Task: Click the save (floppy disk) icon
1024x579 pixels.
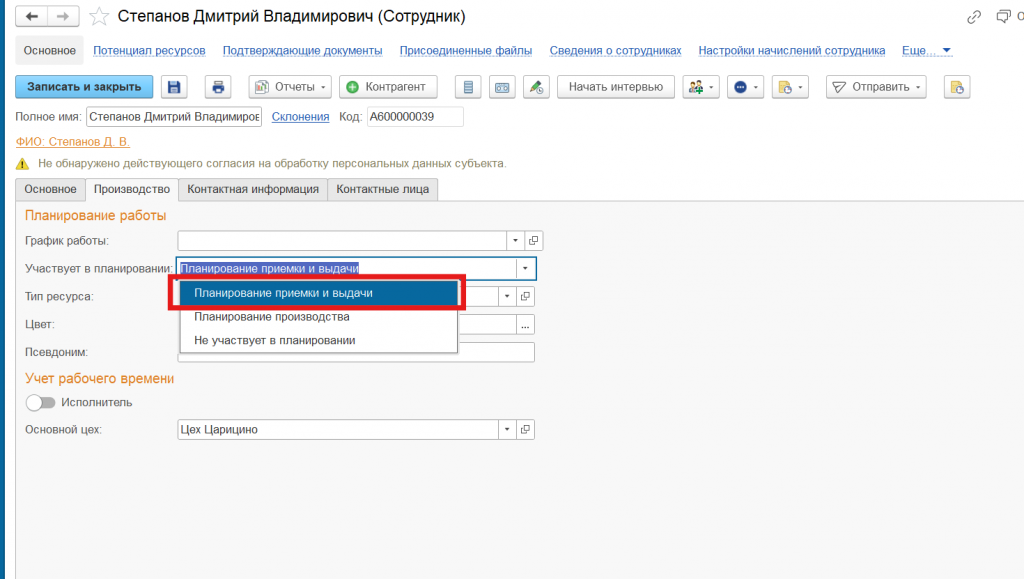Action: (x=175, y=87)
